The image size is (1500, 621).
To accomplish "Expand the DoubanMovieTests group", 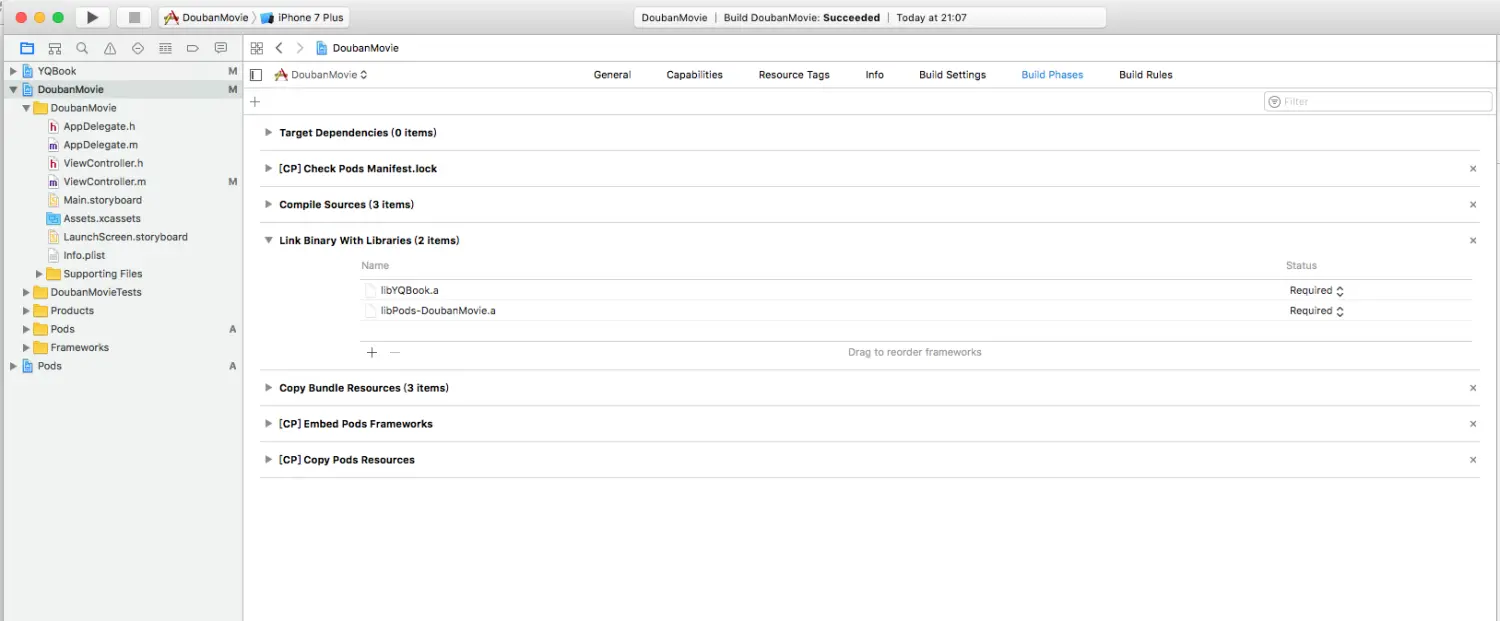I will tap(27, 292).
